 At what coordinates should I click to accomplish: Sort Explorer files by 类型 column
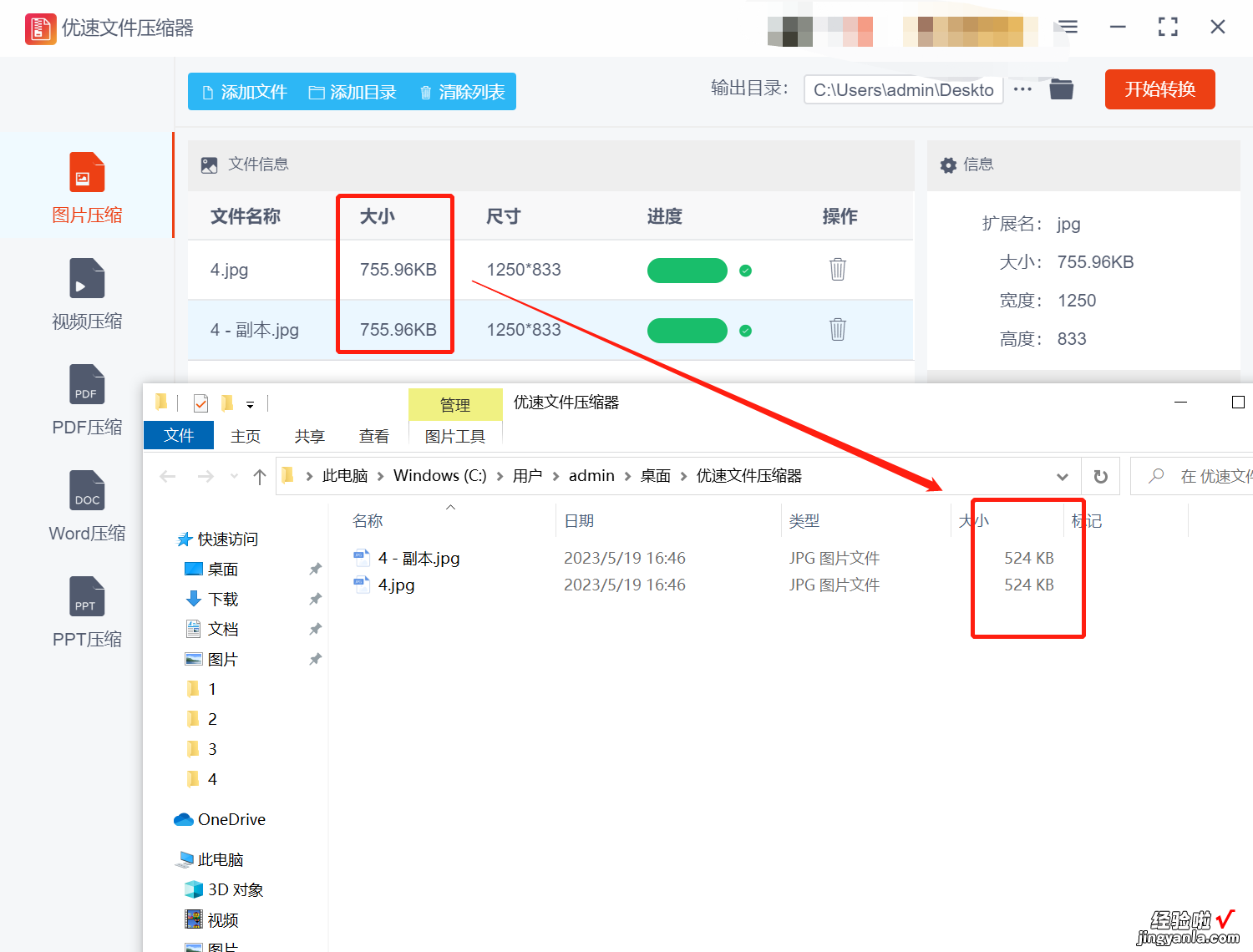coord(804,521)
